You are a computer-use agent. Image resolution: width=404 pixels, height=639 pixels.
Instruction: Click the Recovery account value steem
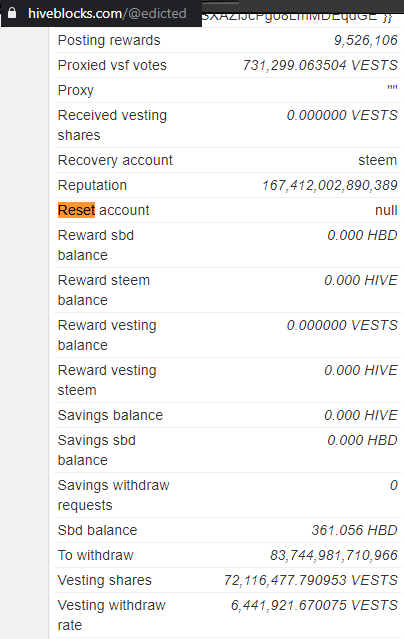pyautogui.click(x=378, y=160)
